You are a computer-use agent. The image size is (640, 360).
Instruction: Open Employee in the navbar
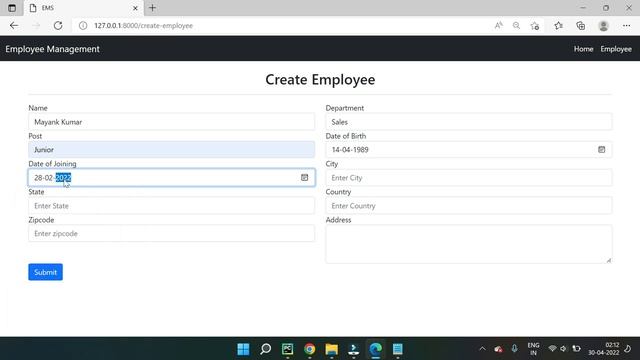616,49
